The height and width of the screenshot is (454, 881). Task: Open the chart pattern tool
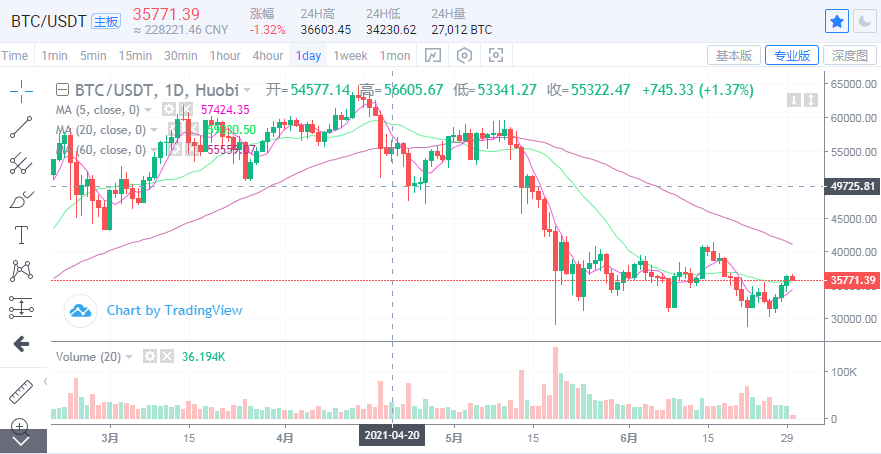(21, 270)
